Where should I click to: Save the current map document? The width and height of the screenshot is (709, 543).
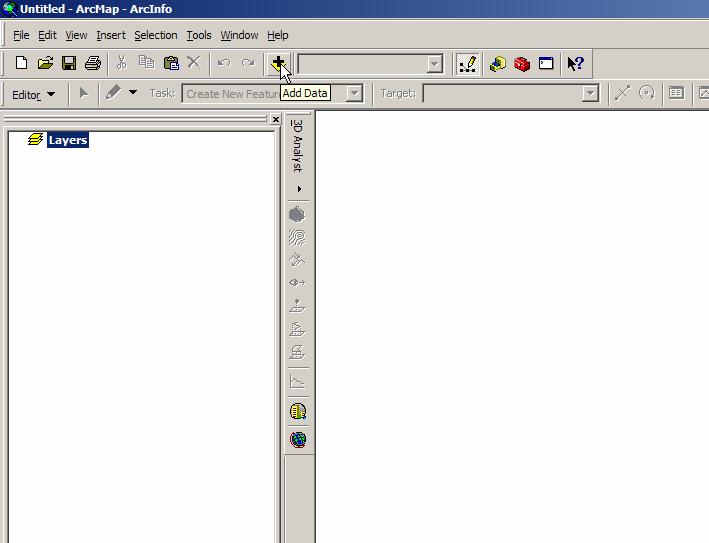click(x=69, y=63)
